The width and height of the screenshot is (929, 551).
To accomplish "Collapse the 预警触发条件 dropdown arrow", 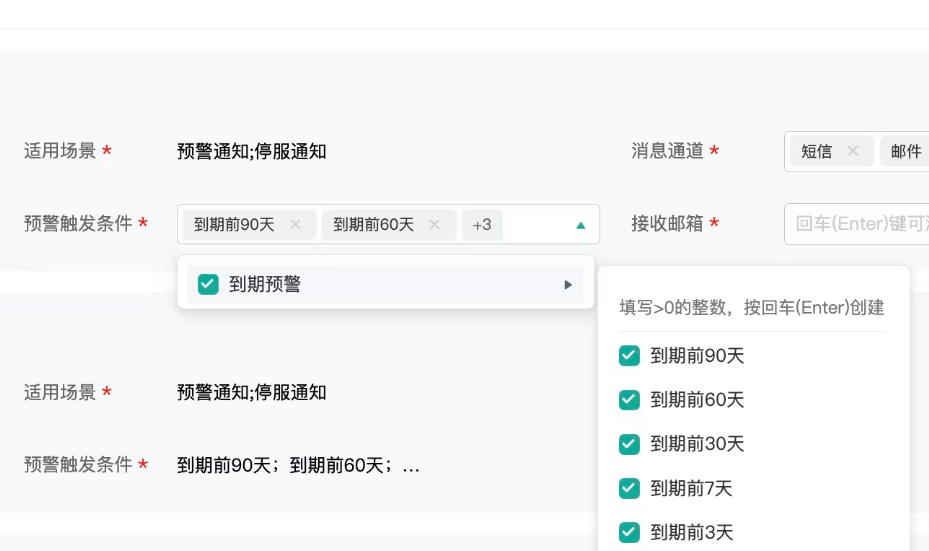I will [581, 225].
